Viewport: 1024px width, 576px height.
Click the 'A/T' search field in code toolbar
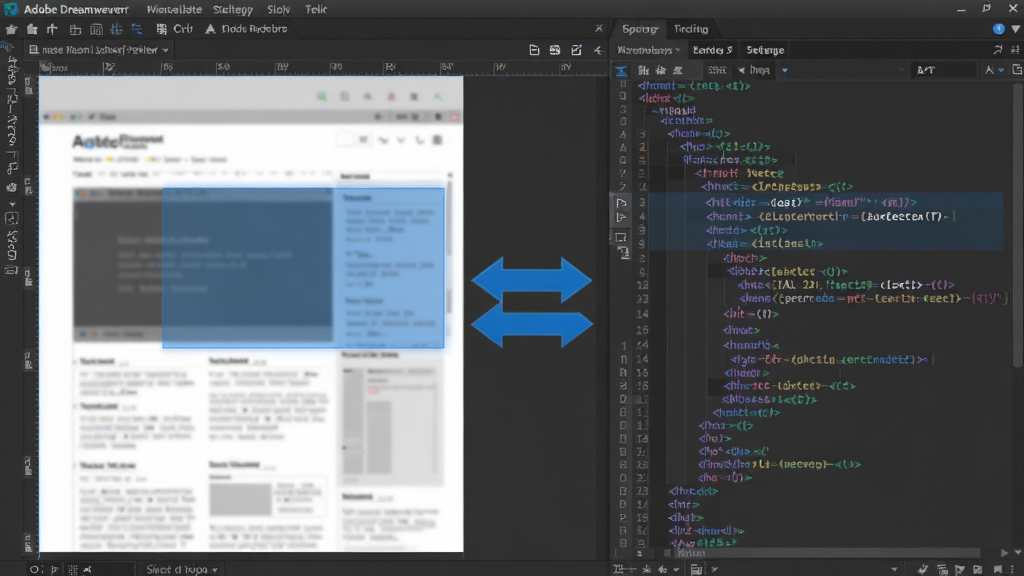point(945,70)
